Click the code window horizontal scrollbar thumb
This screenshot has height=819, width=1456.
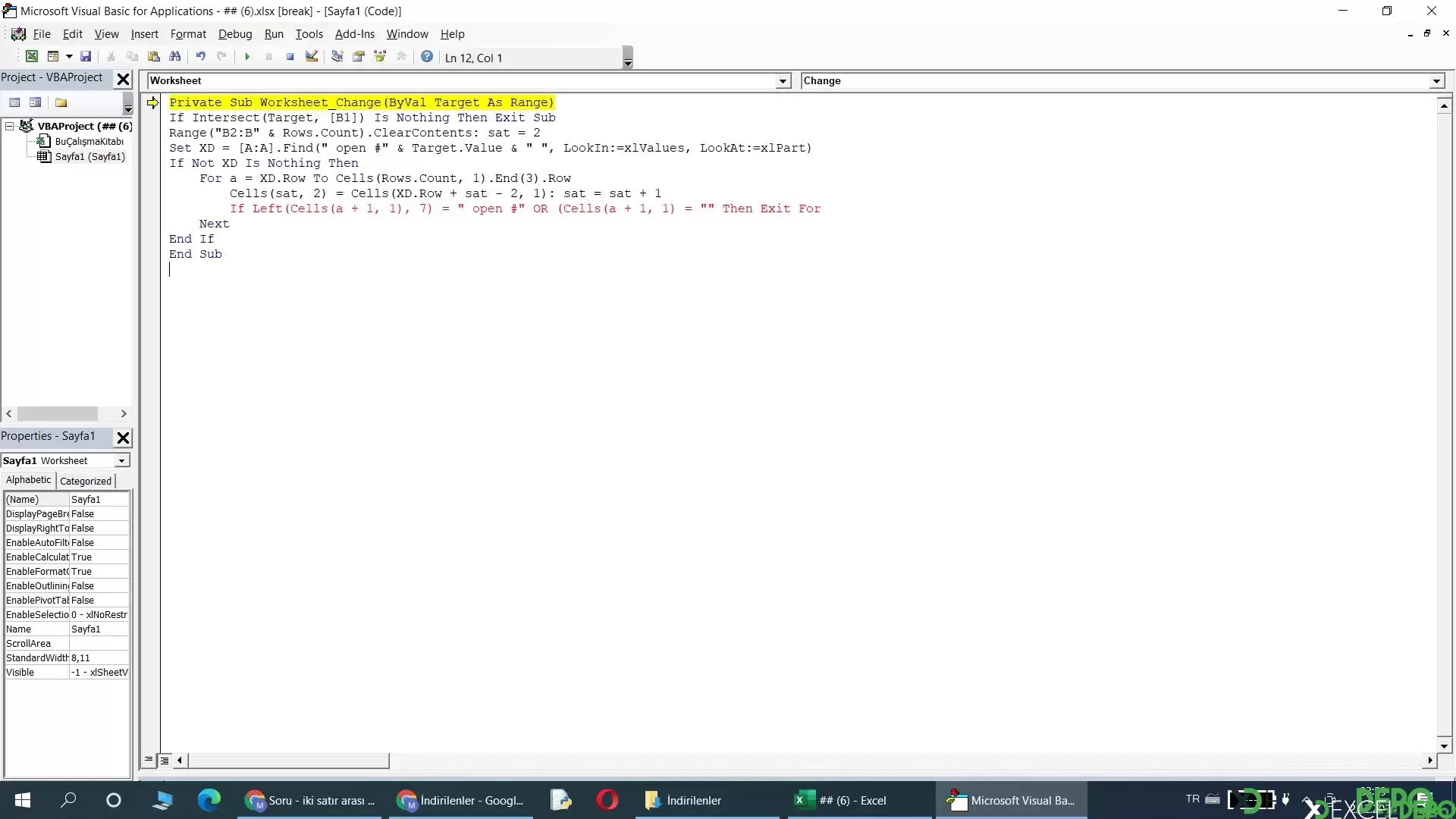click(288, 760)
